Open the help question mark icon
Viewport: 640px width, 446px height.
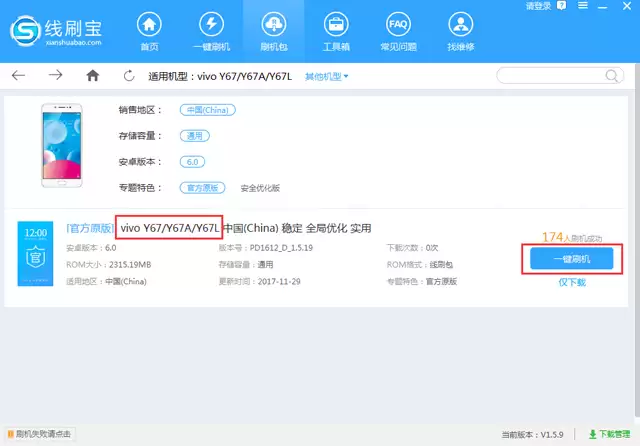tap(562, 5)
